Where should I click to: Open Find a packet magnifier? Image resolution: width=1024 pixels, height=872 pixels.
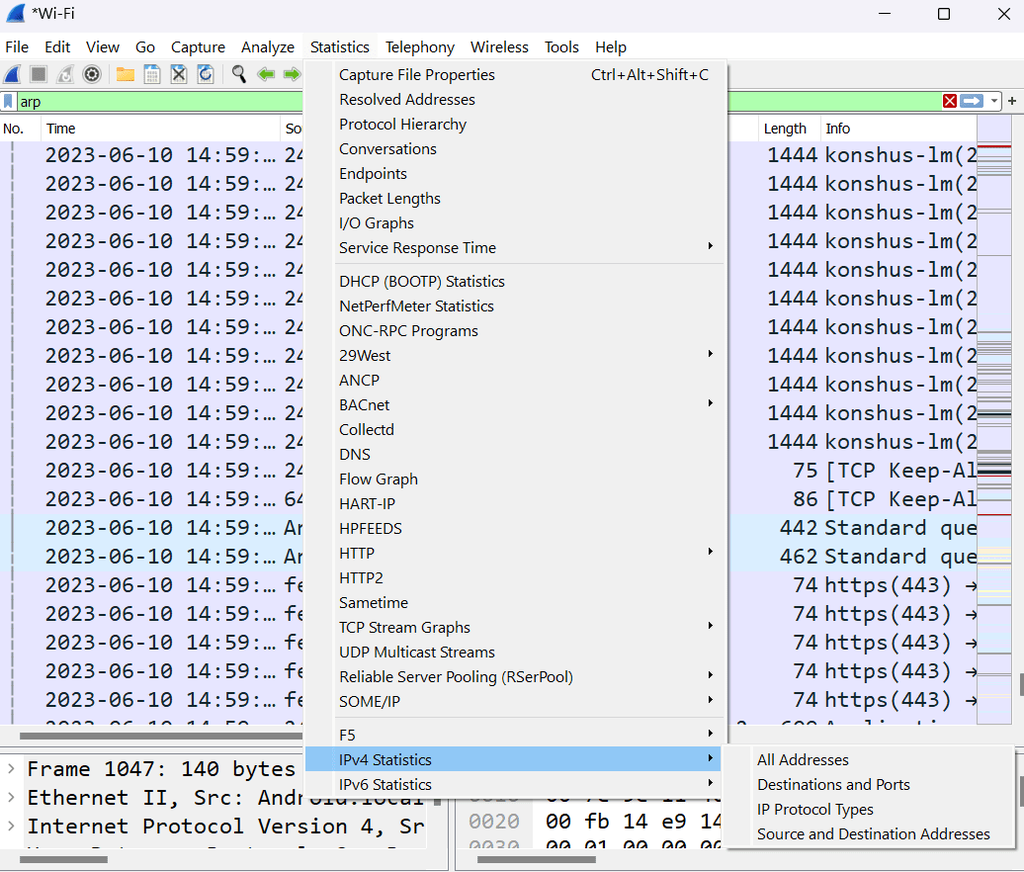click(239, 74)
